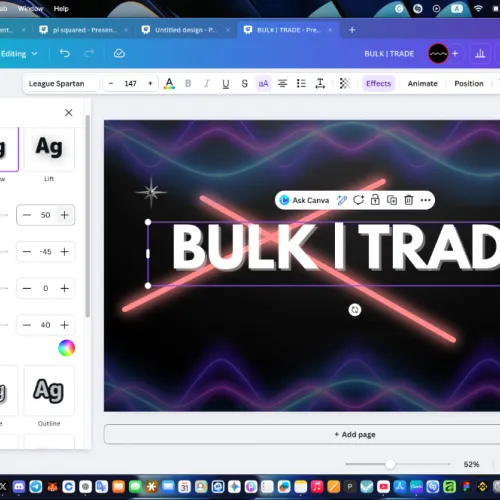
Task: Open the Animate panel
Action: tap(422, 83)
